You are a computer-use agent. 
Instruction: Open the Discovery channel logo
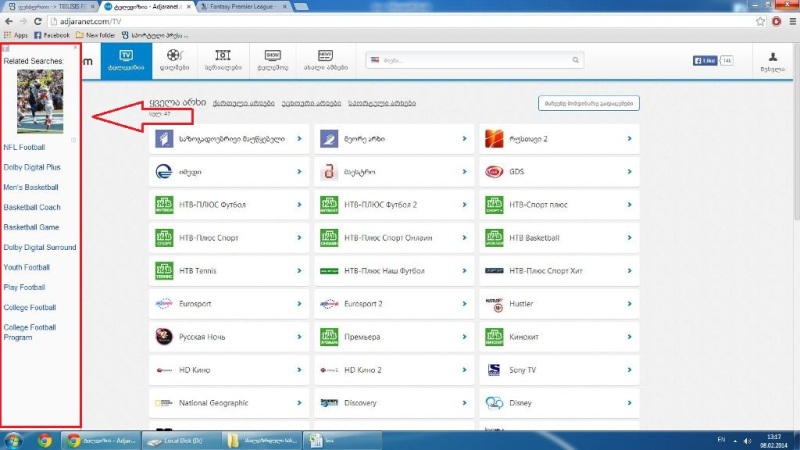click(x=329, y=403)
